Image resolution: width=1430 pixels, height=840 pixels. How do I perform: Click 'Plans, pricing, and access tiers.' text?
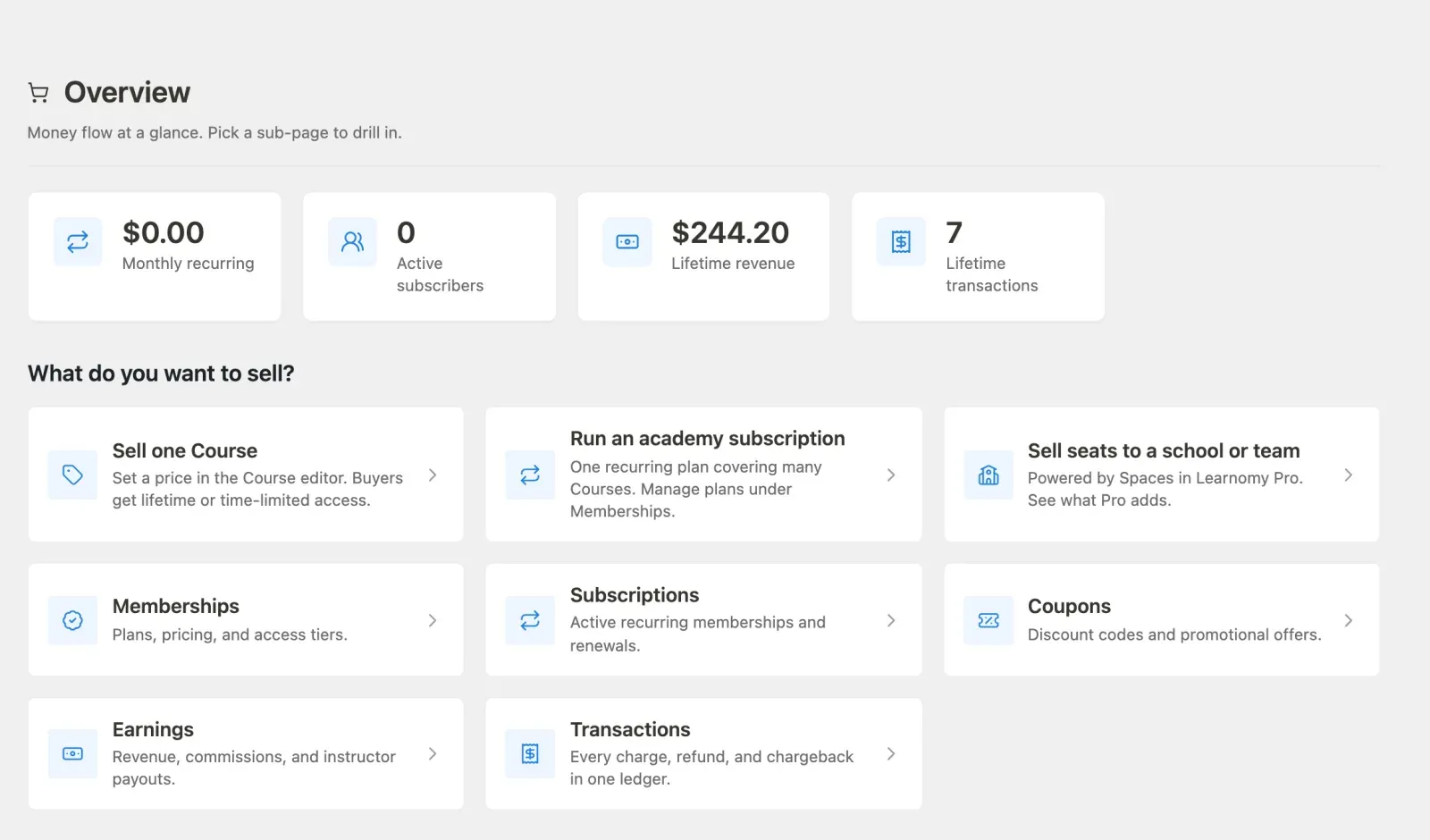click(230, 634)
